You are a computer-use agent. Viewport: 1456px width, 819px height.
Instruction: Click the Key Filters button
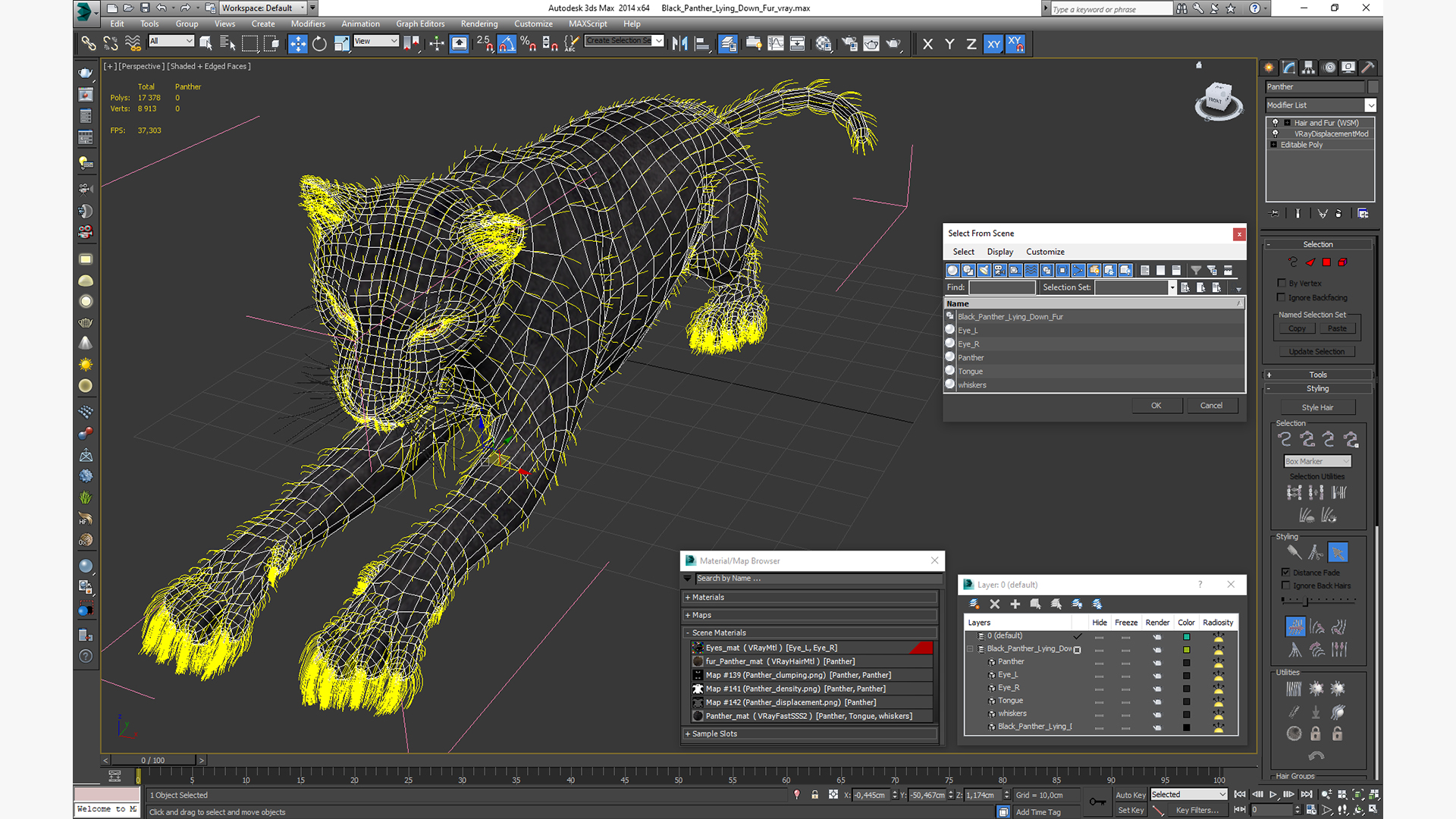pyautogui.click(x=1197, y=810)
